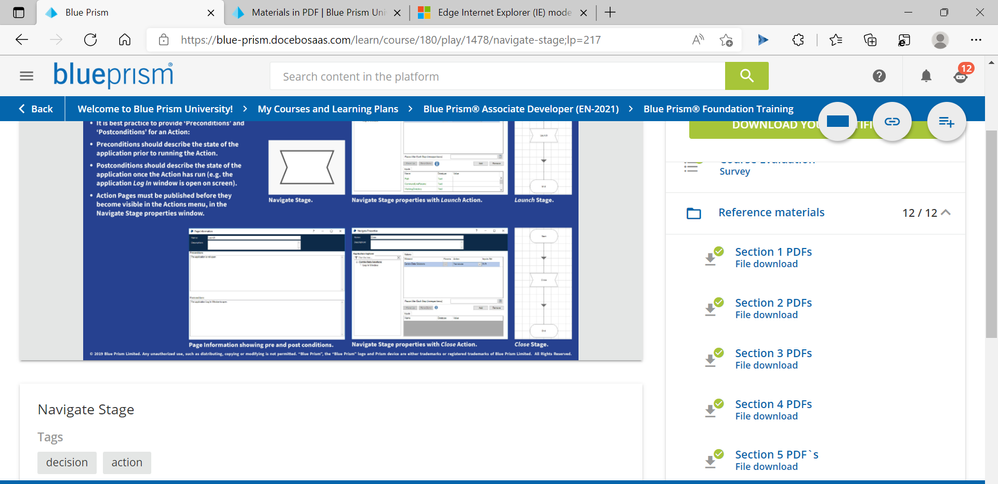This screenshot has height=484, width=998.
Task: Click the browser address bar URL
Action: (390, 40)
